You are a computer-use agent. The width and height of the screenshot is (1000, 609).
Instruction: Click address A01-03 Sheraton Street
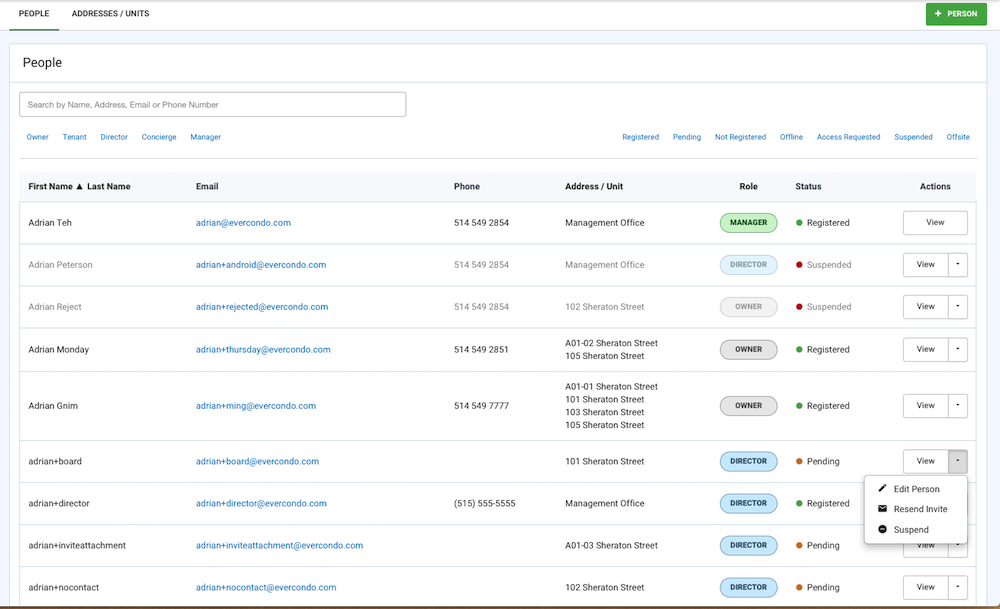coord(611,545)
